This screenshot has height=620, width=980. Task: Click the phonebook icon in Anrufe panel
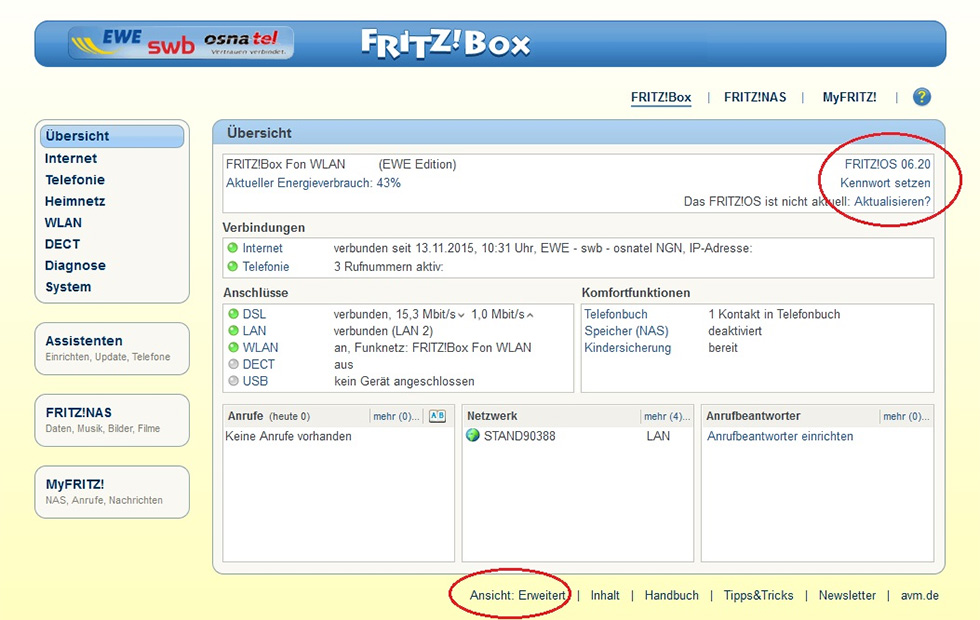[437, 416]
